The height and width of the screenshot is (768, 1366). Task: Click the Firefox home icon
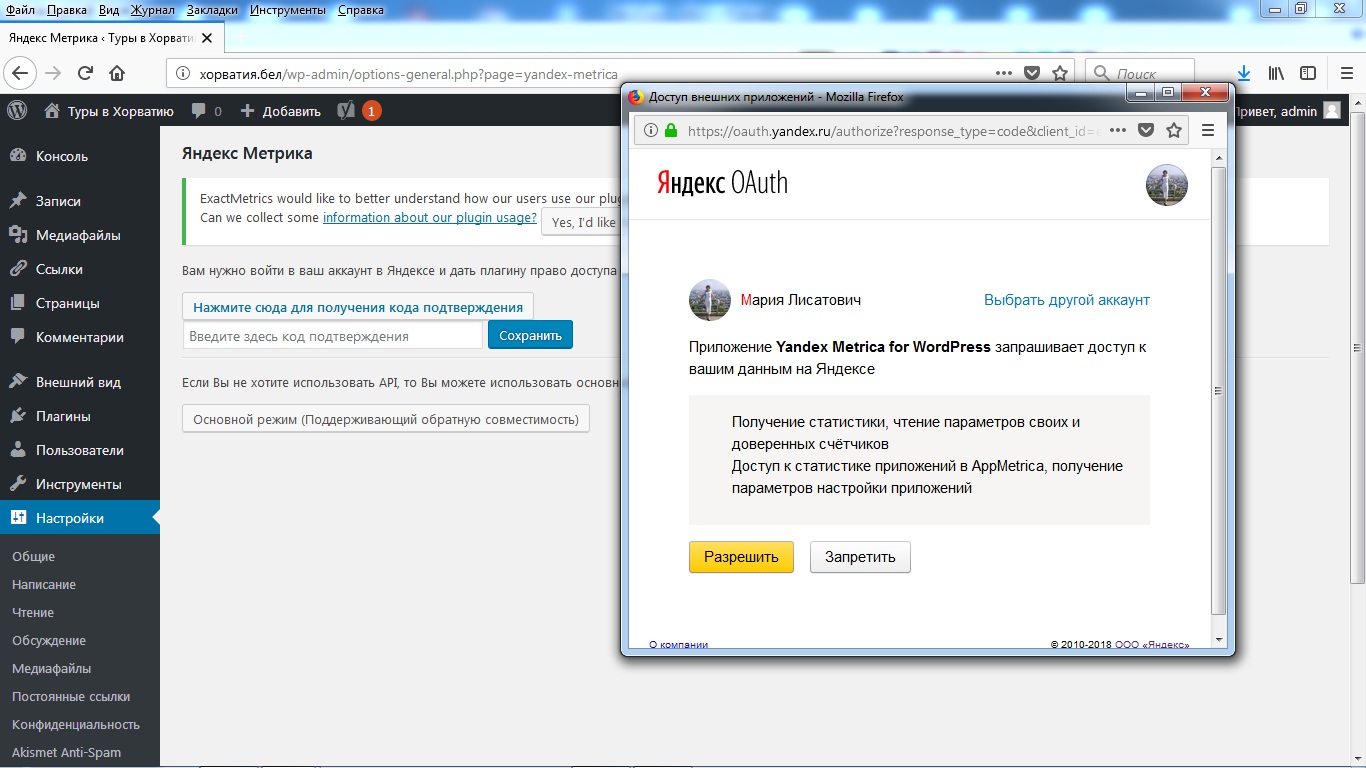117,73
